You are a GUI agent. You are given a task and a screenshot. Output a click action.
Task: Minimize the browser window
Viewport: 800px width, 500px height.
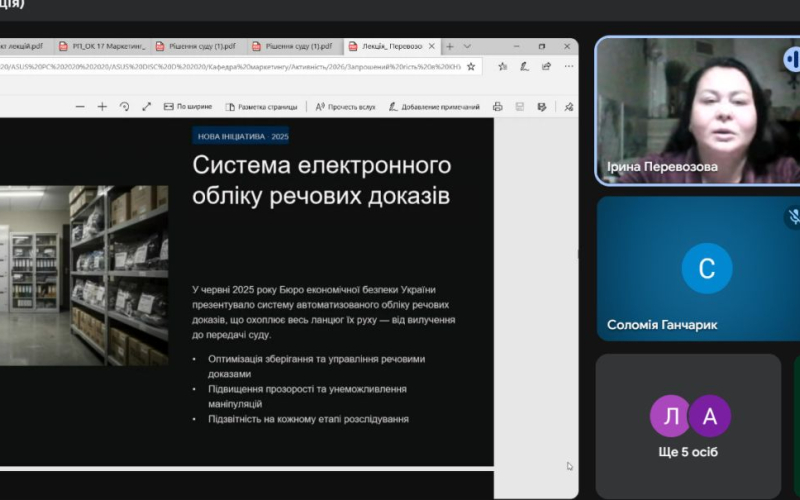[x=516, y=46]
